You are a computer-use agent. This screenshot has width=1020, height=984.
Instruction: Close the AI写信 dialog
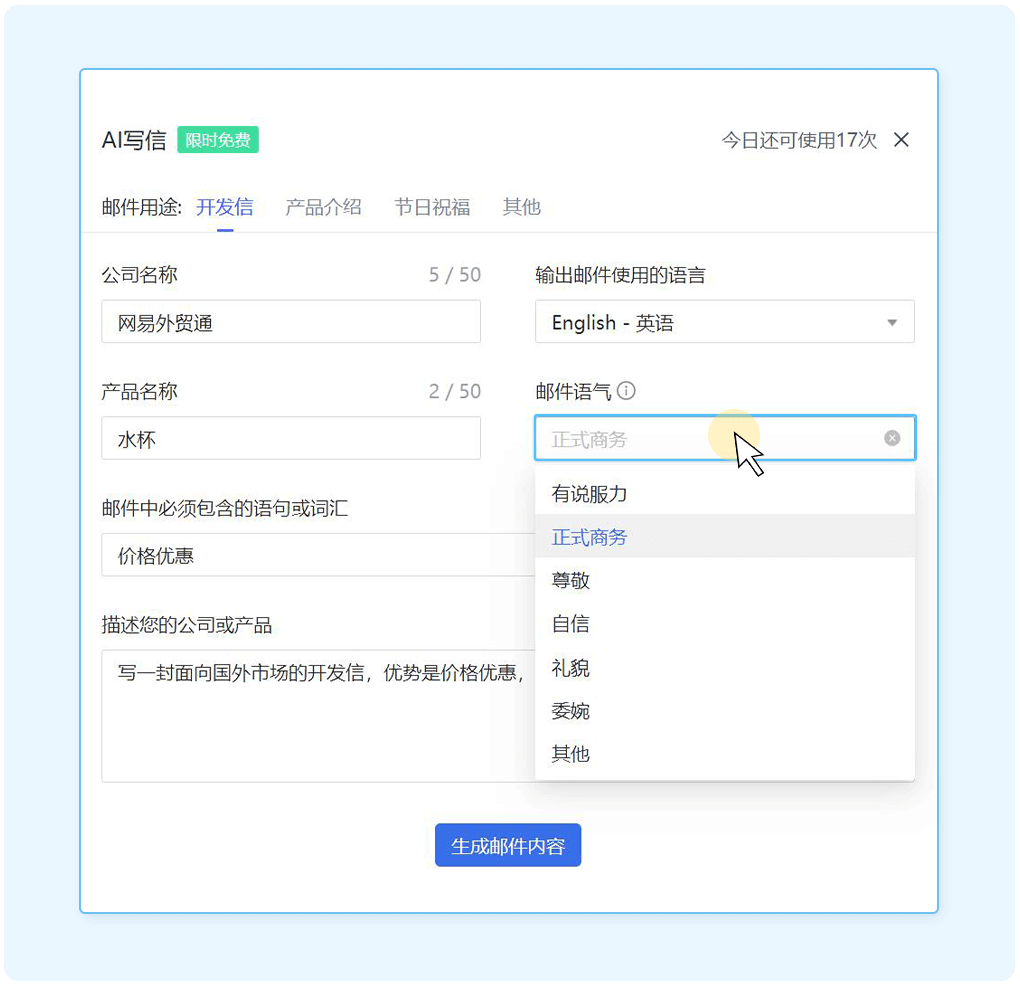point(901,140)
